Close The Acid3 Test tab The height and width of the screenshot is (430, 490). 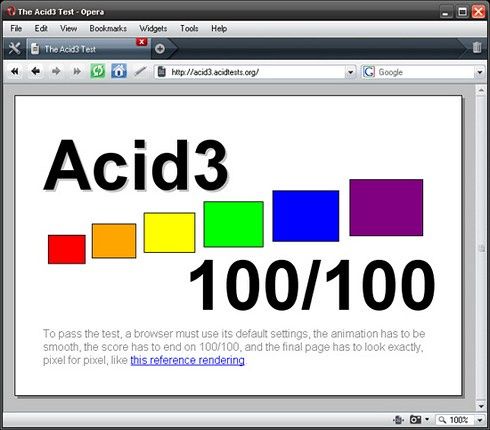(142, 42)
